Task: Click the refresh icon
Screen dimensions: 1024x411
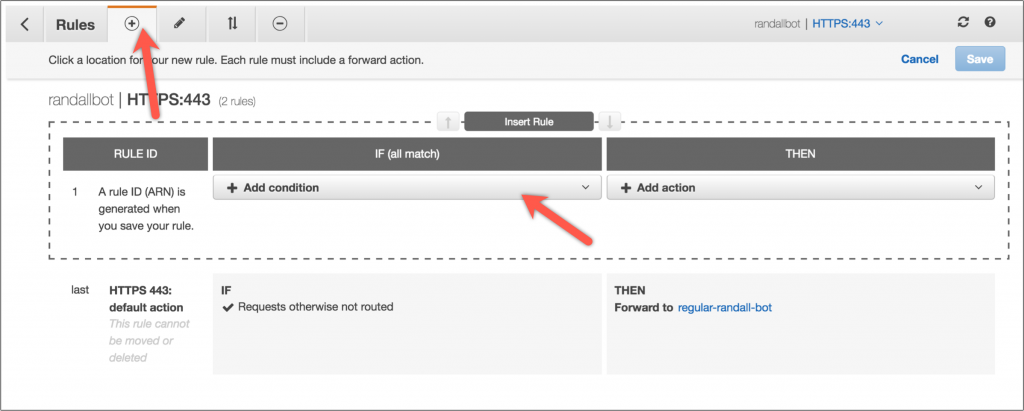Action: pyautogui.click(x=963, y=23)
